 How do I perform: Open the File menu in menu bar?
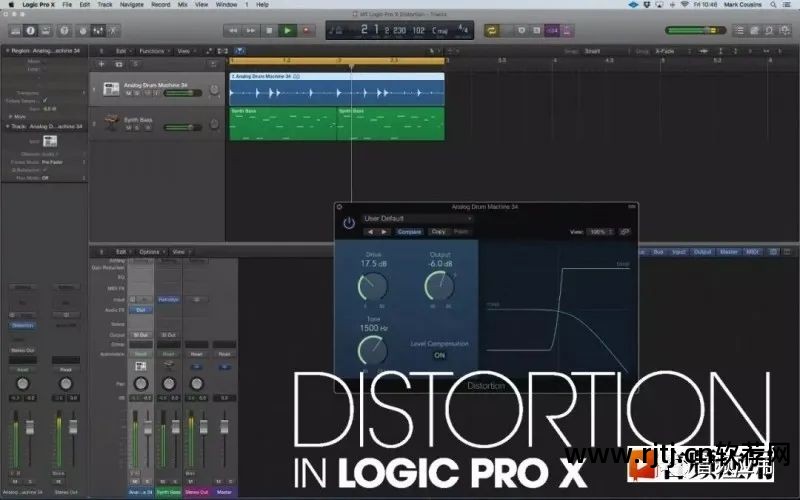pyautogui.click(x=67, y=5)
